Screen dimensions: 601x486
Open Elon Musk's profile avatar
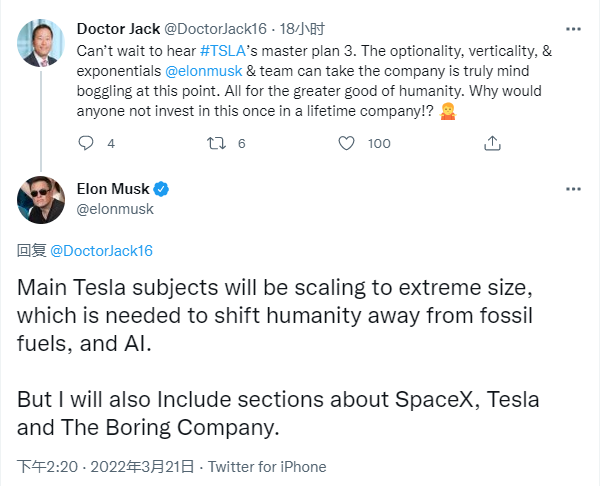click(40, 198)
